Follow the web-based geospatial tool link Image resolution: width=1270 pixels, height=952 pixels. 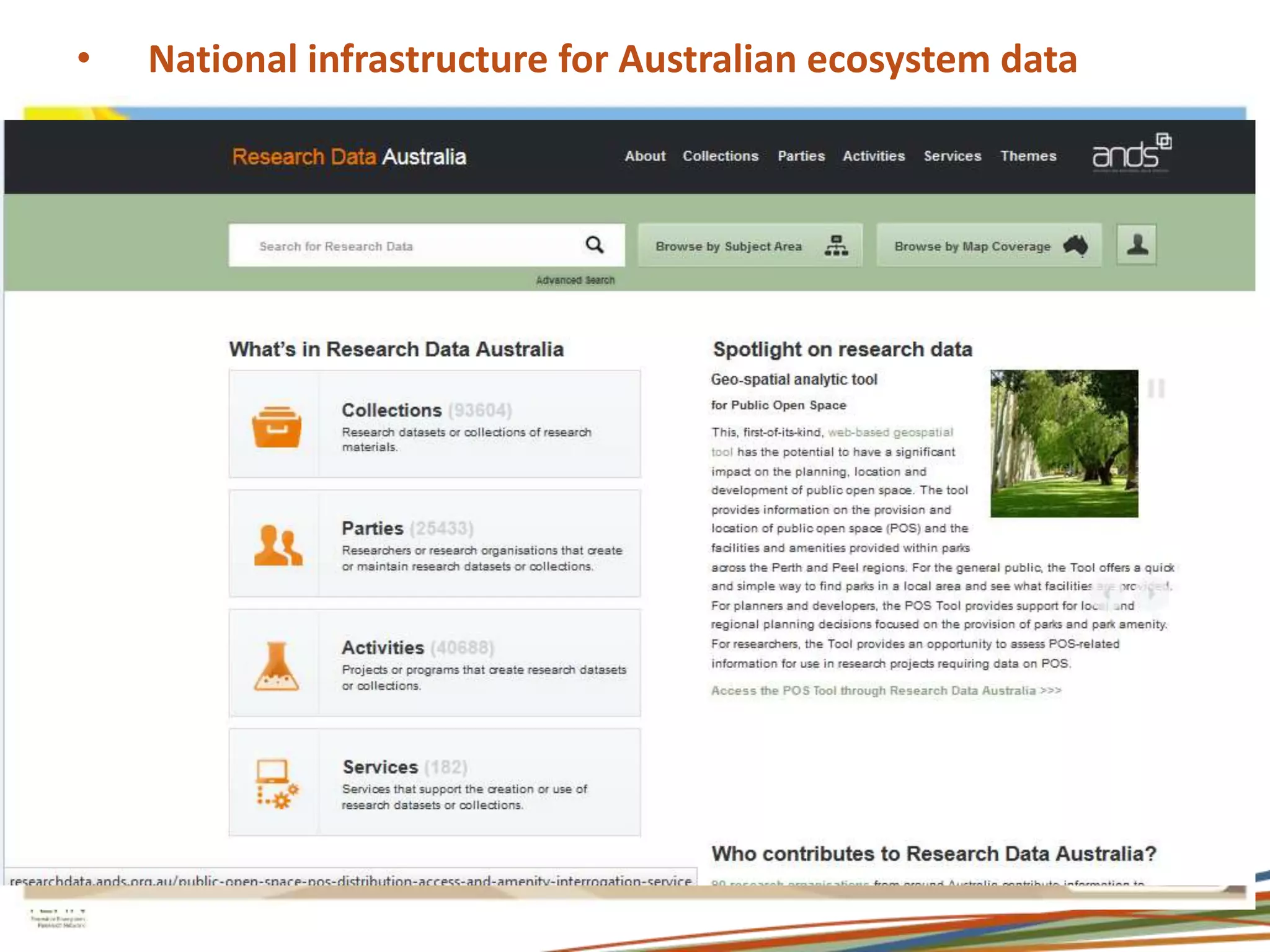(x=890, y=432)
